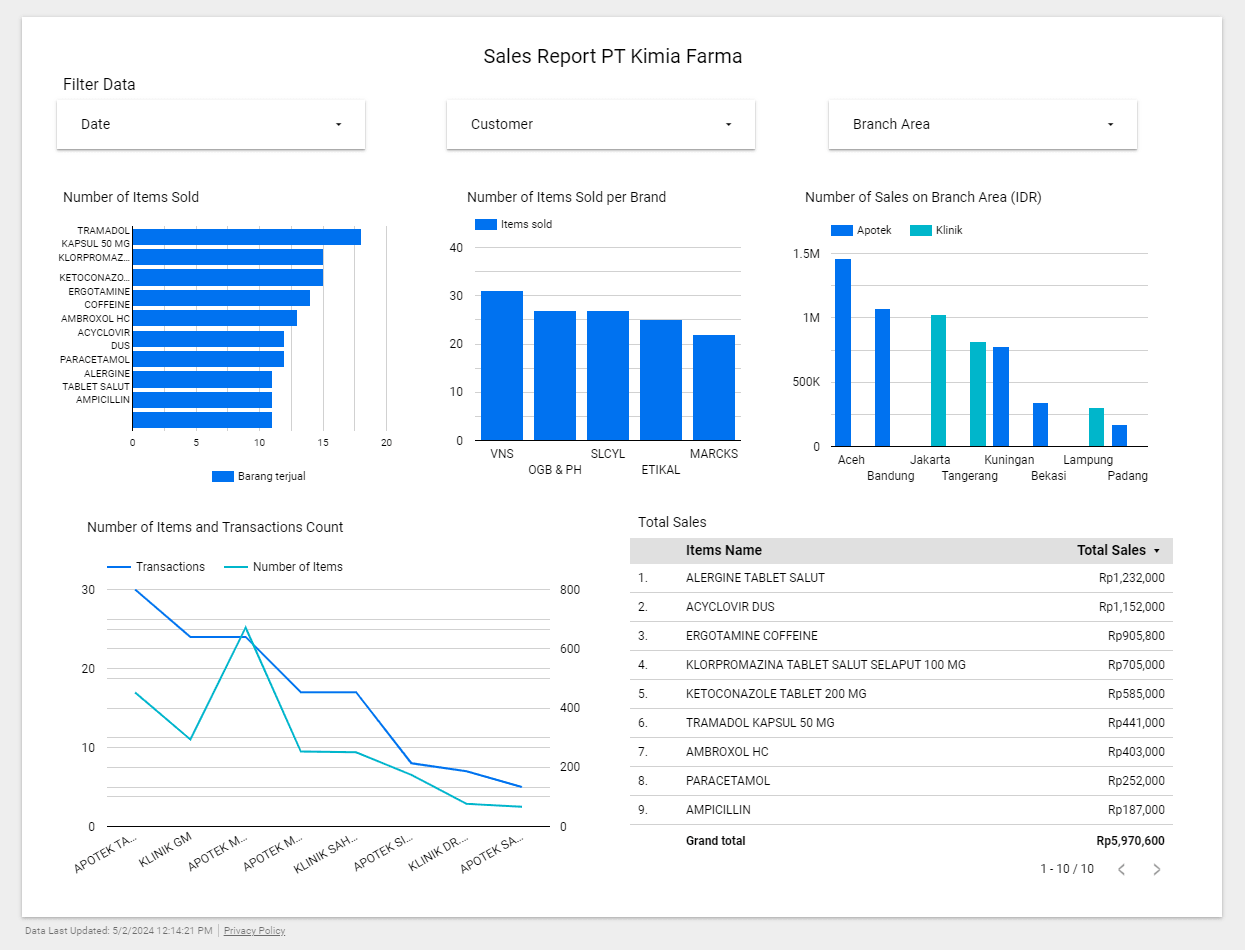The image size is (1245, 950).
Task: Click Number of Items and Transactions Count title
Action: [215, 527]
